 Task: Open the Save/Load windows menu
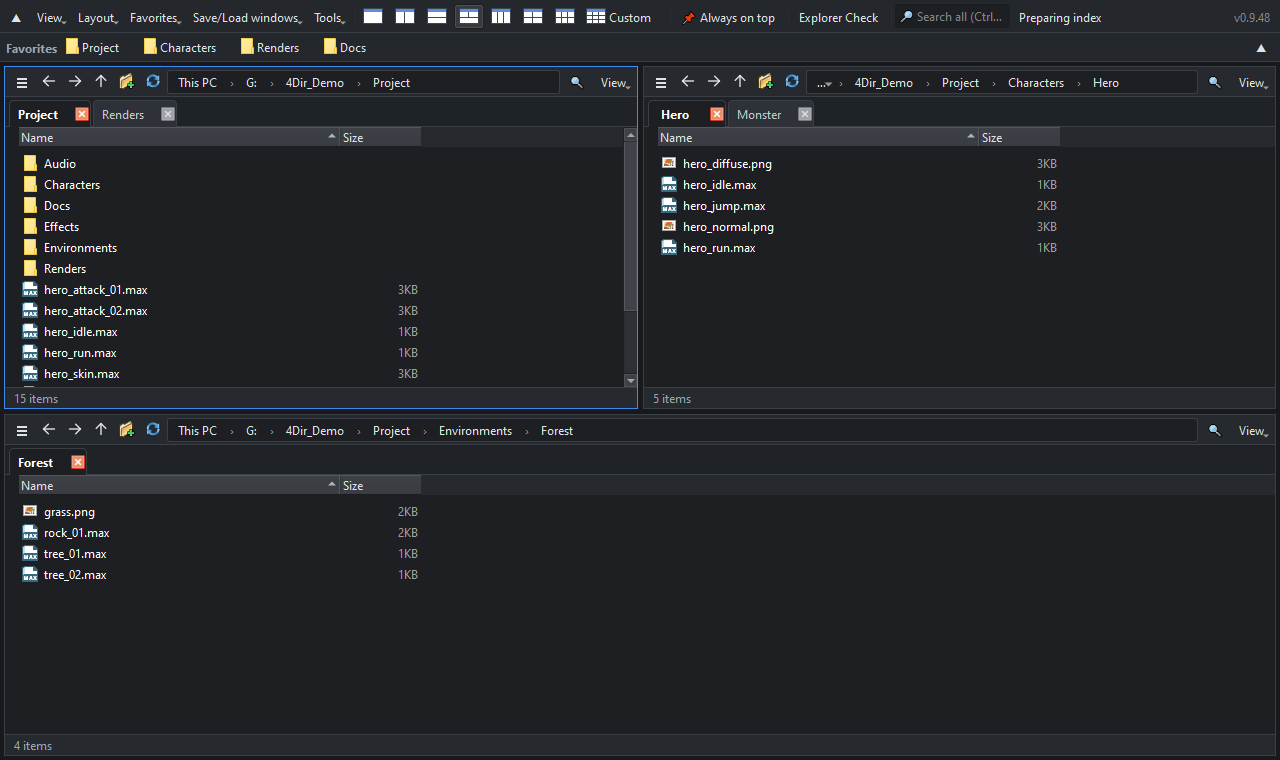point(248,18)
